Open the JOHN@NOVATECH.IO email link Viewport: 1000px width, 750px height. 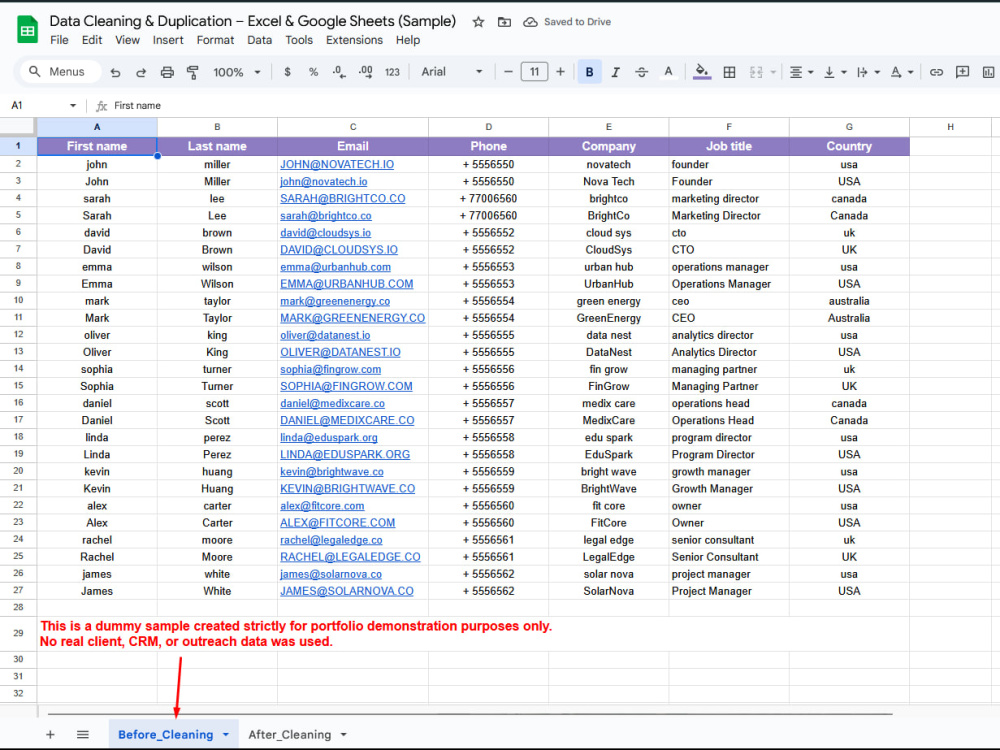[337, 165]
